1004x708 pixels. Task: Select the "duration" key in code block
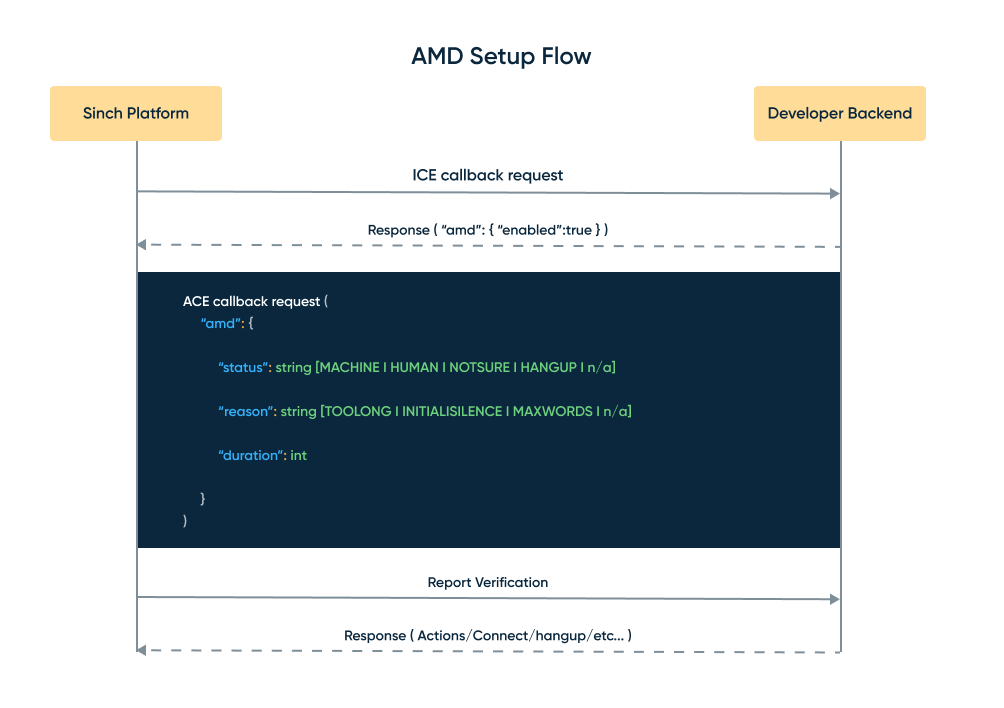pos(252,455)
